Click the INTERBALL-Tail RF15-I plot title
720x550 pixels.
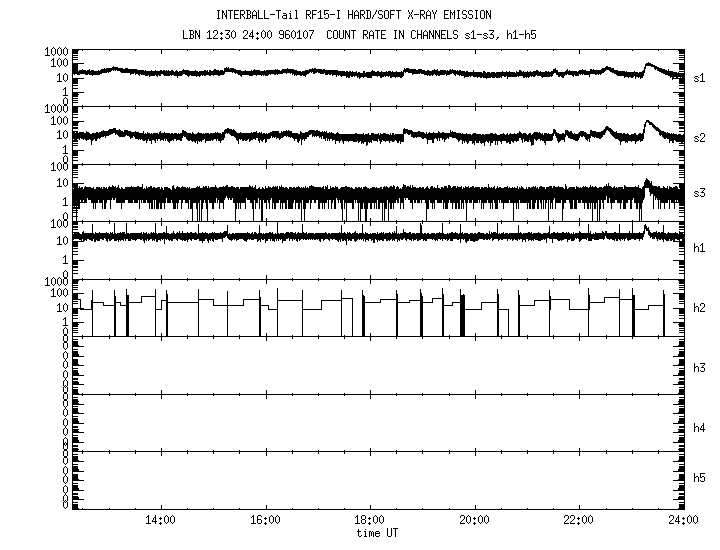354,15
